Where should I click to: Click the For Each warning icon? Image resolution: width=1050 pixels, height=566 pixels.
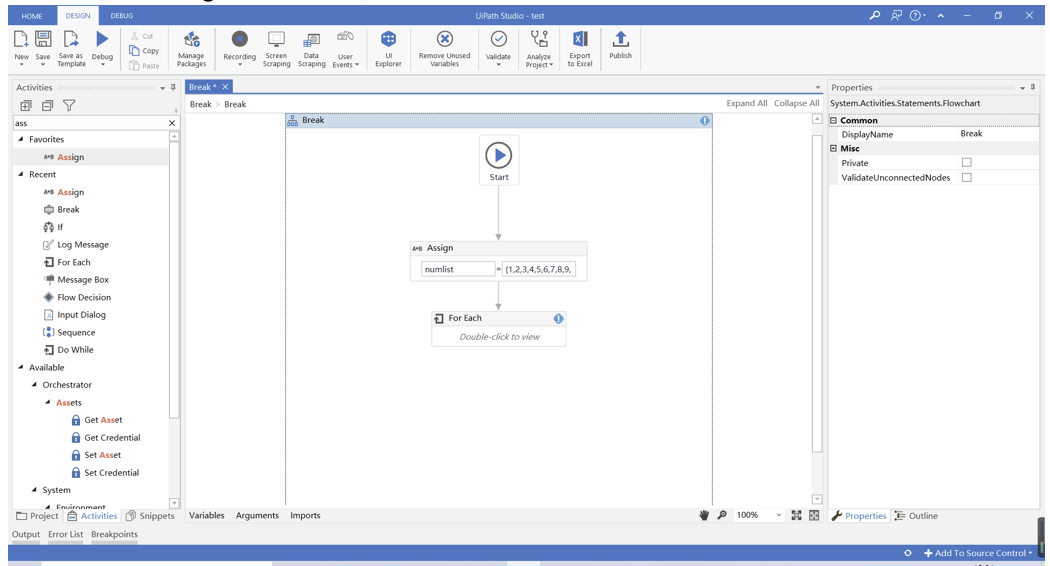pyautogui.click(x=558, y=318)
